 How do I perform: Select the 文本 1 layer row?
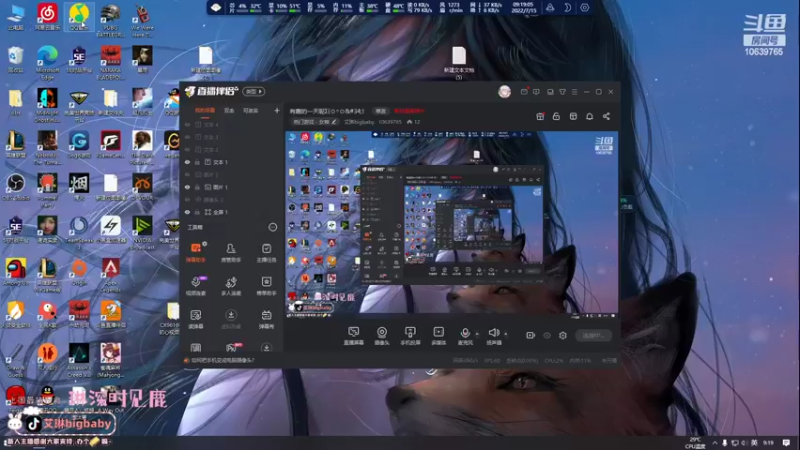[232, 162]
